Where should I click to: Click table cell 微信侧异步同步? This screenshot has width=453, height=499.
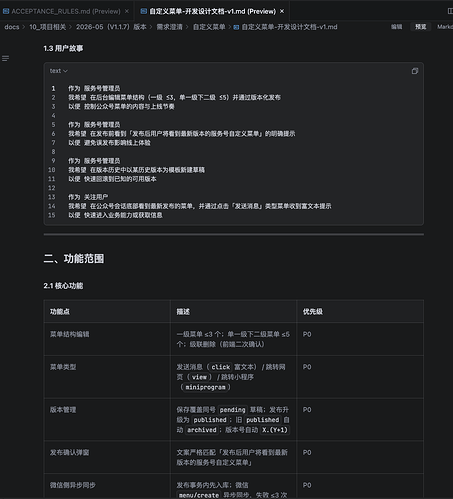[x=73, y=485]
